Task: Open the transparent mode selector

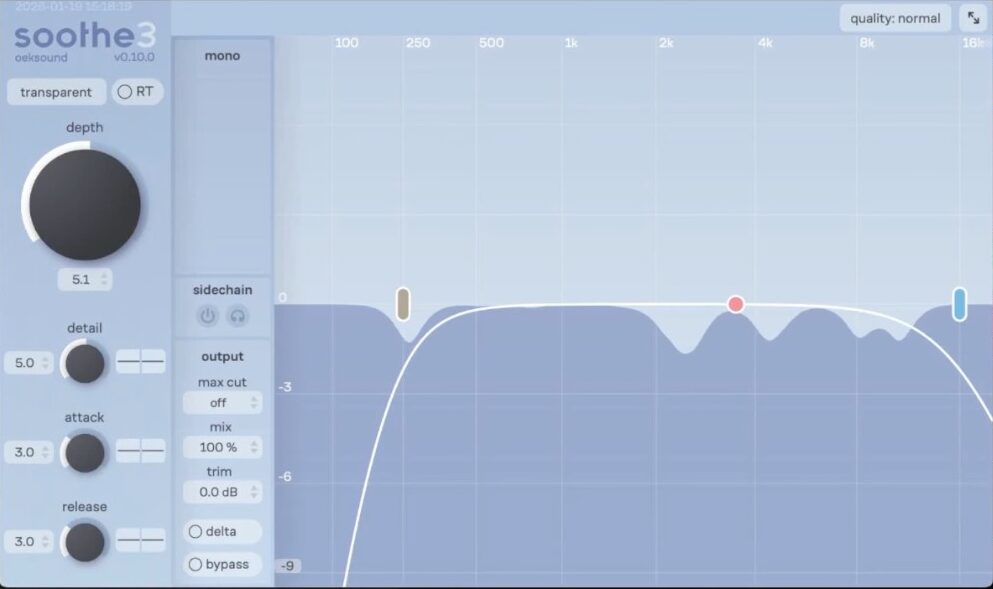Action: click(56, 92)
